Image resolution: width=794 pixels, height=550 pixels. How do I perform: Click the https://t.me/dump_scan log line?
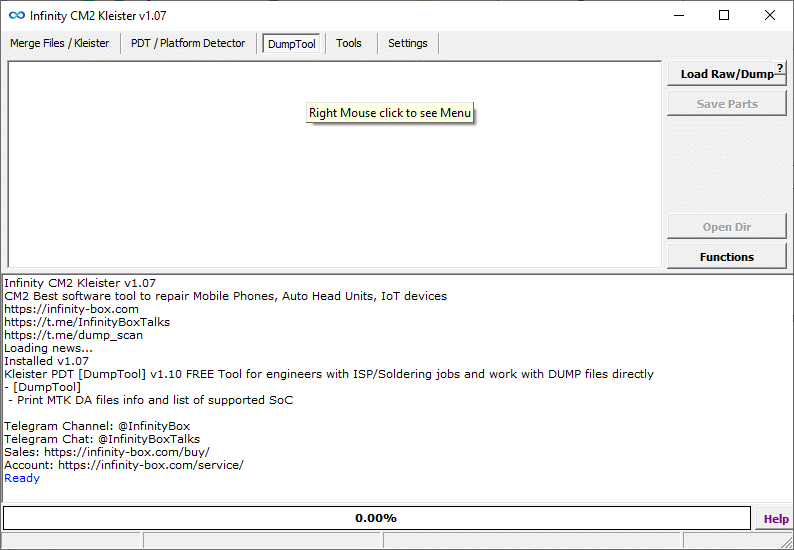(73, 335)
